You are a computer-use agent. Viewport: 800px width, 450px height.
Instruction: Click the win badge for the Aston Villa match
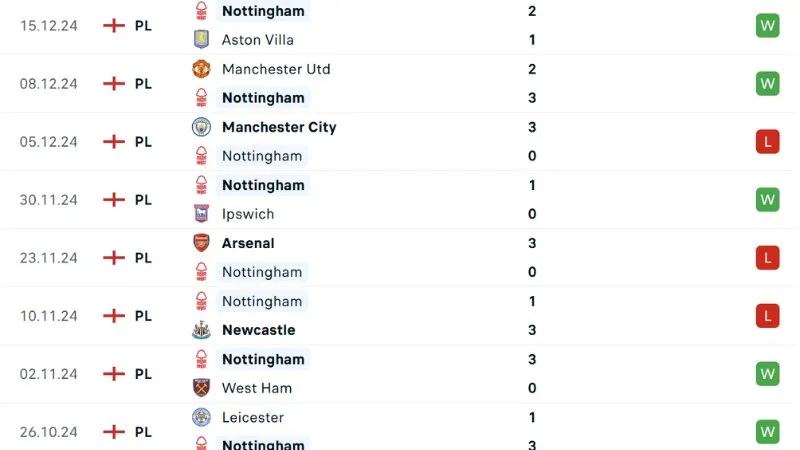[767, 26]
